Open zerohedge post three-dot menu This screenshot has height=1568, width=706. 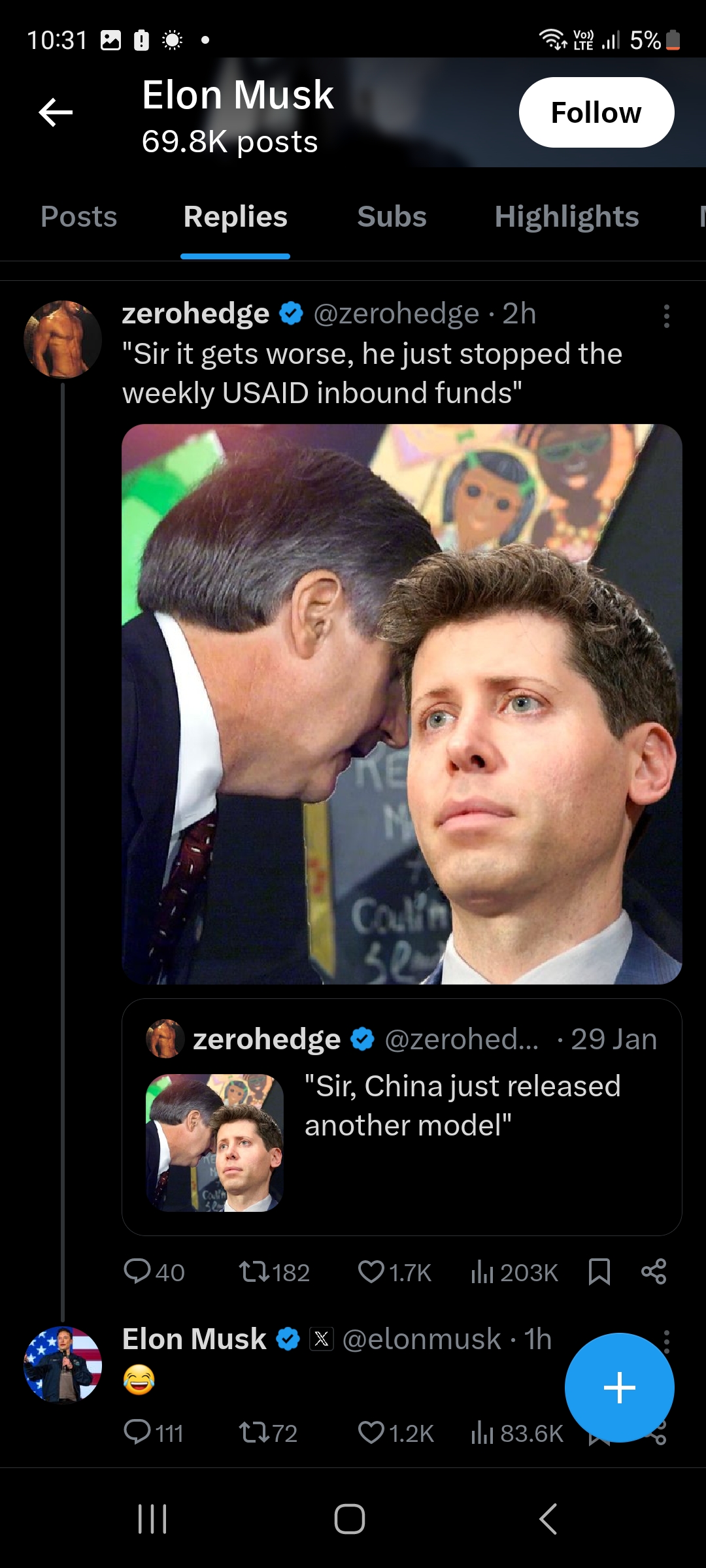click(666, 316)
